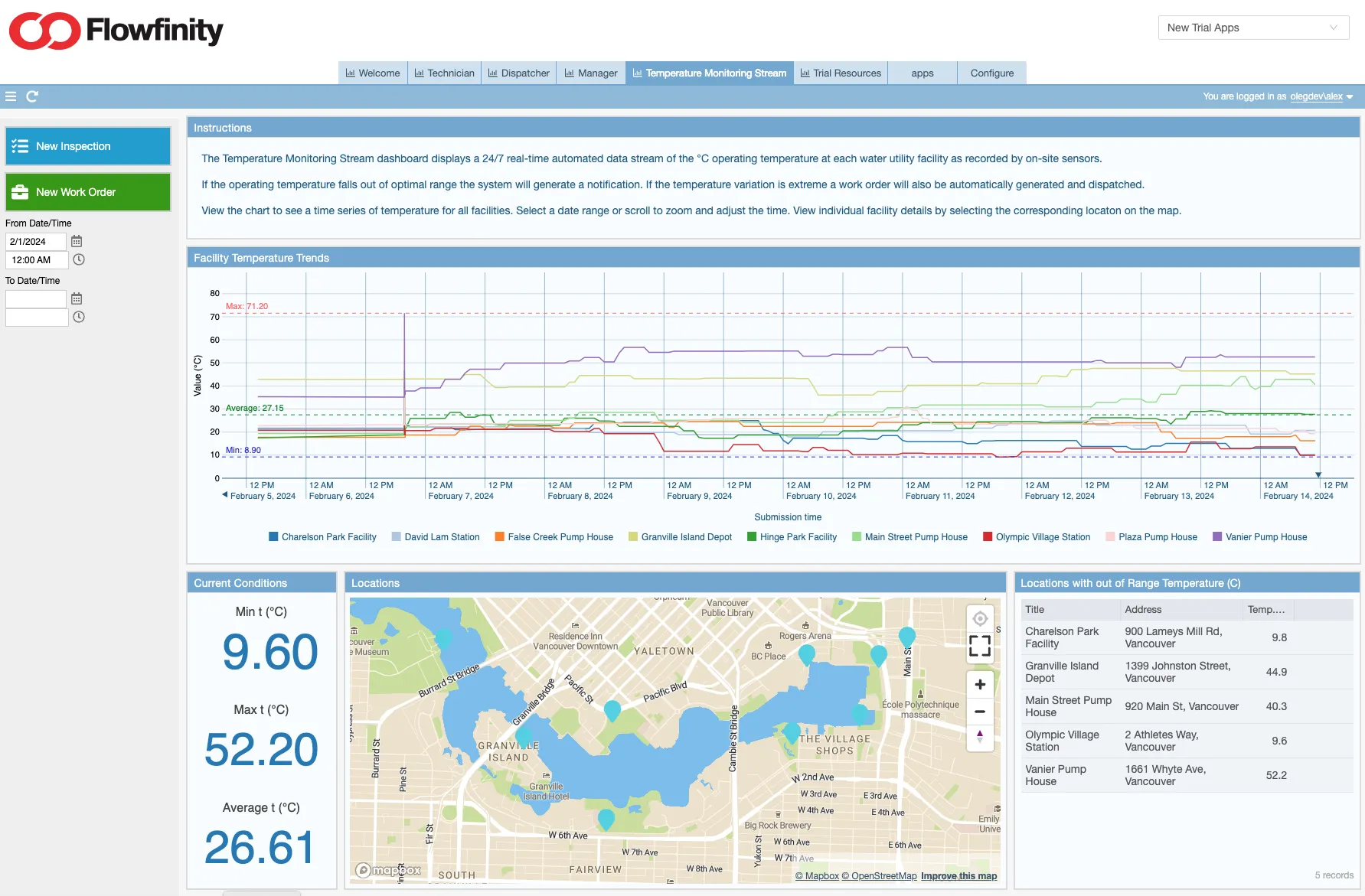Zoom in on the map with plus icon

click(x=980, y=683)
